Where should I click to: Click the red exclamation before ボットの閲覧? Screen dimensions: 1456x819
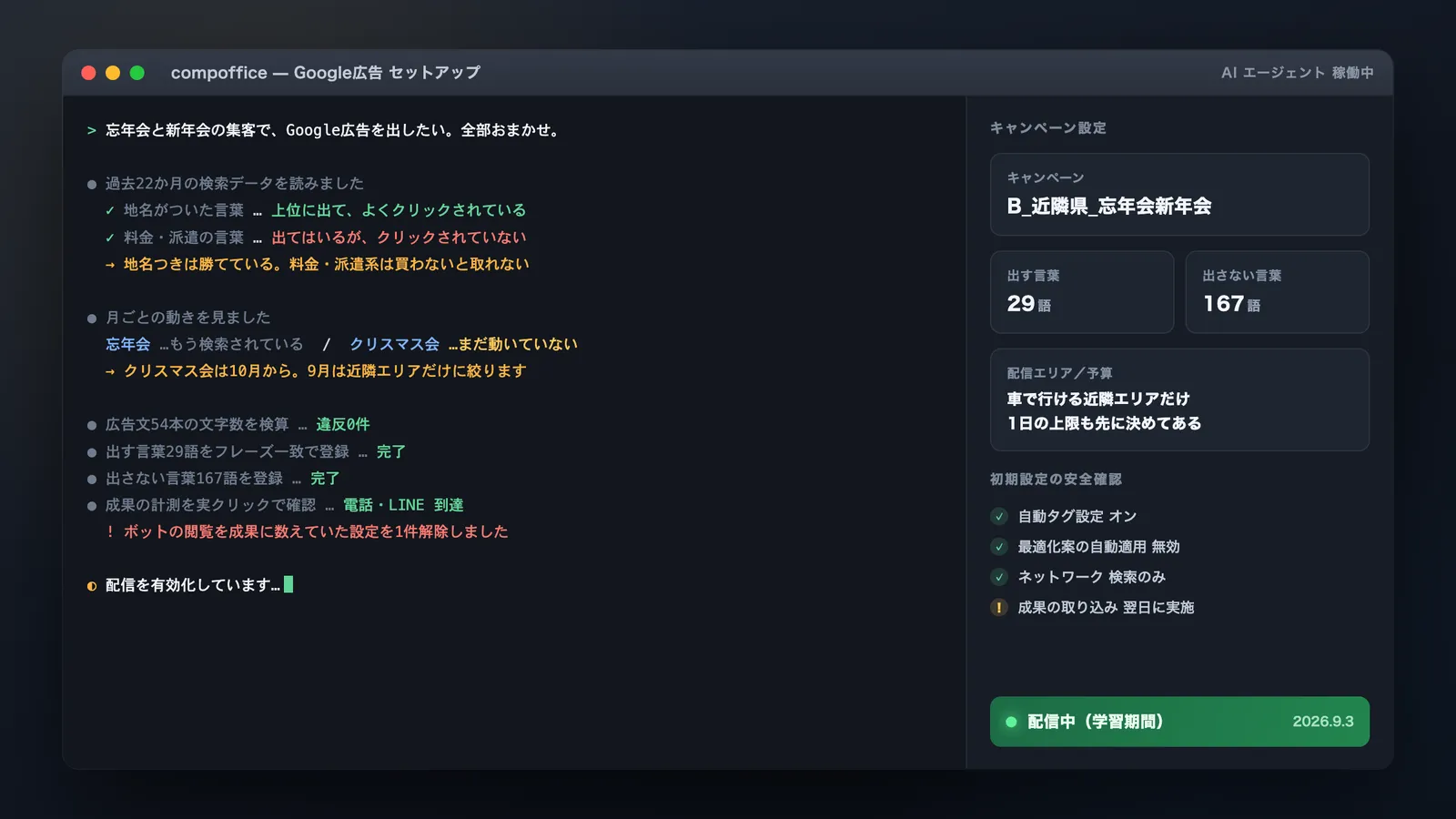pyautogui.click(x=110, y=531)
